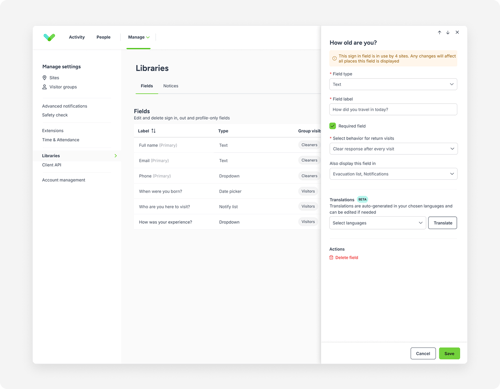This screenshot has height=389, width=500.
Task: Switch to the Notices tab
Action: pyautogui.click(x=171, y=86)
